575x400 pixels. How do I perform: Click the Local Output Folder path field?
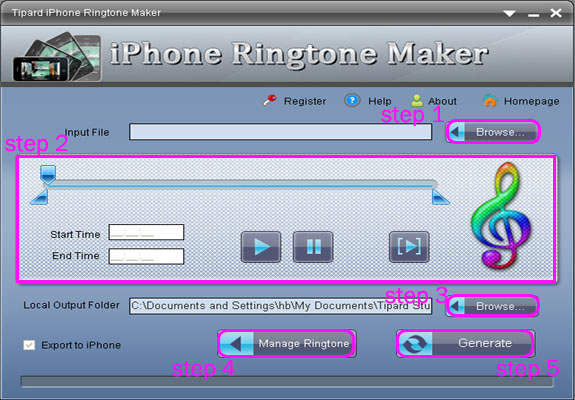tap(281, 306)
